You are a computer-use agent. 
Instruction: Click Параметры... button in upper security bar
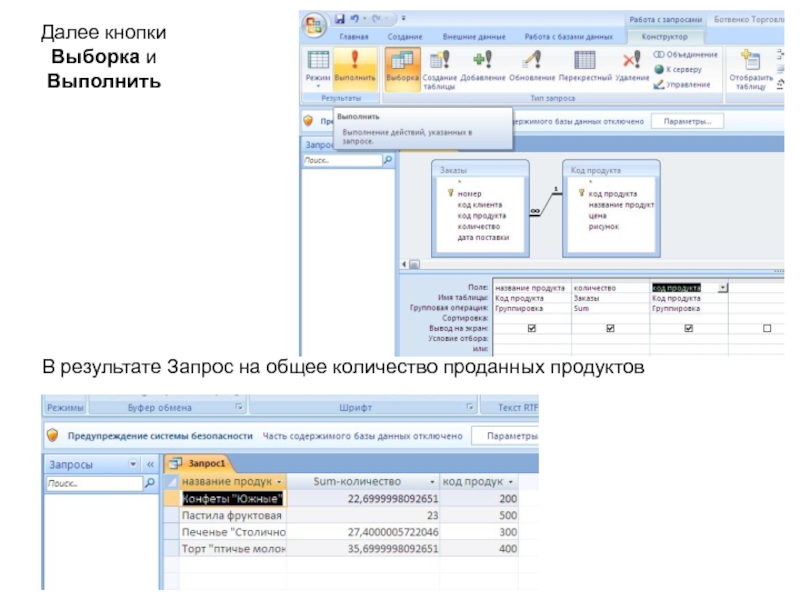coord(687,121)
